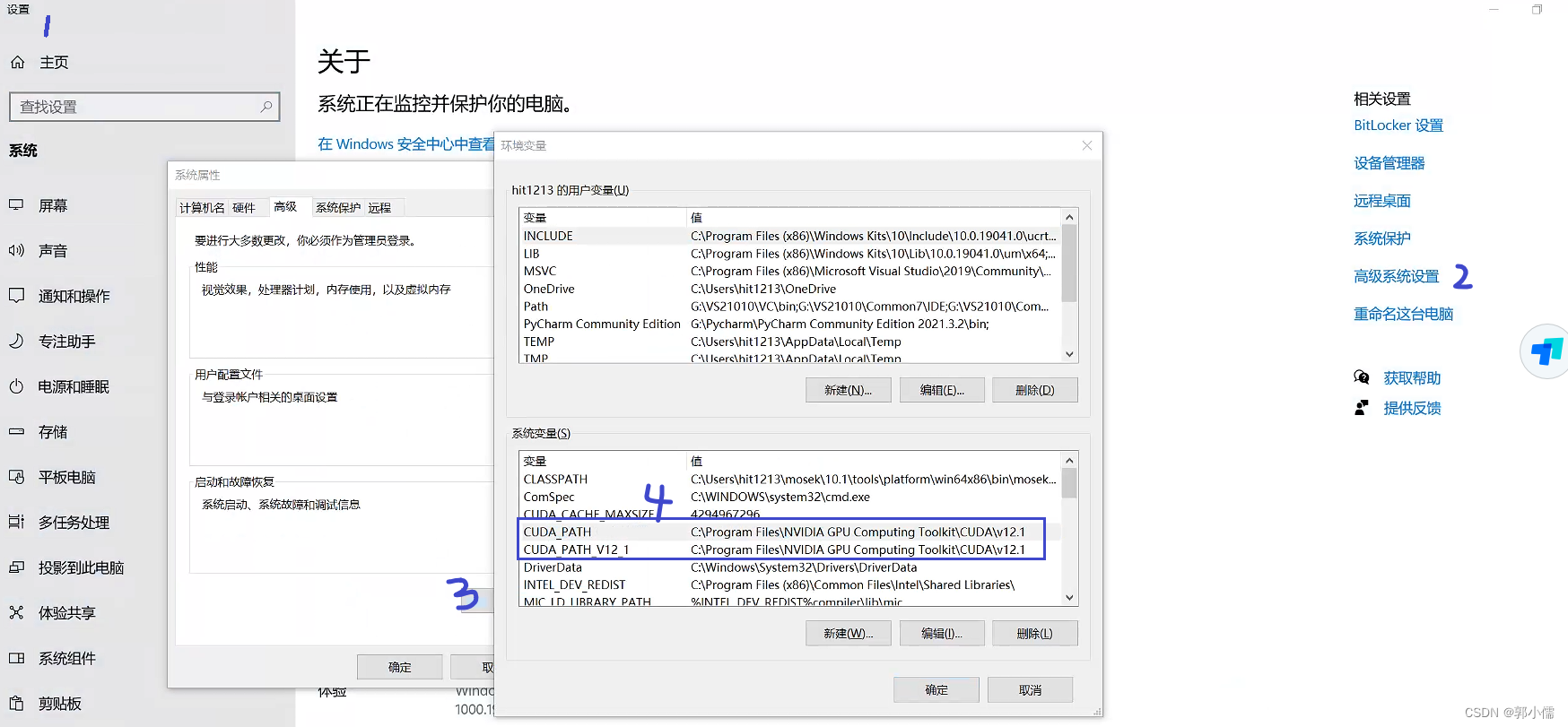This screenshot has width=1568, height=727.
Task: Open 系统组件 system components icon
Action: point(16,658)
